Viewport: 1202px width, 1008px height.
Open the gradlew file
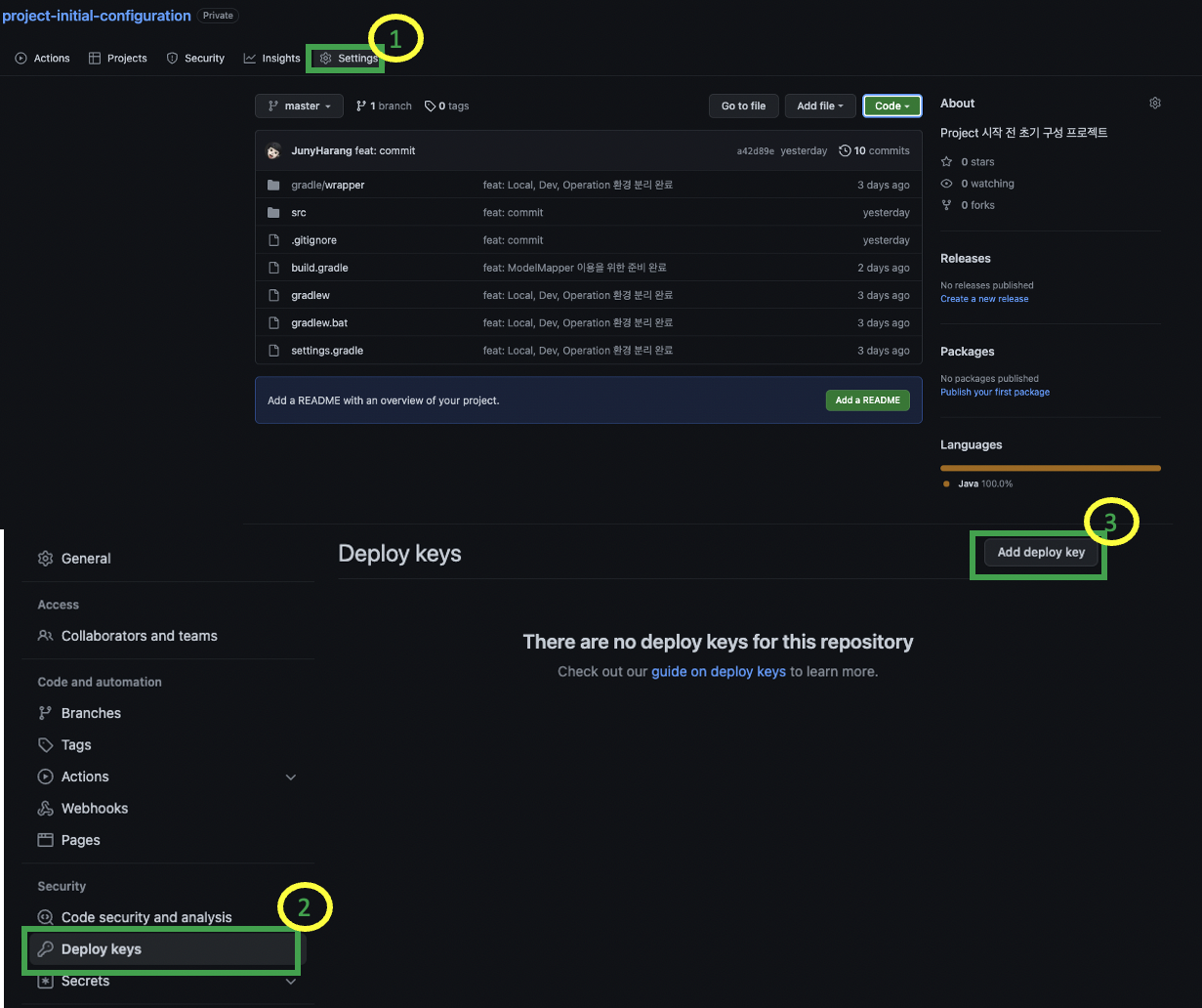coord(311,295)
